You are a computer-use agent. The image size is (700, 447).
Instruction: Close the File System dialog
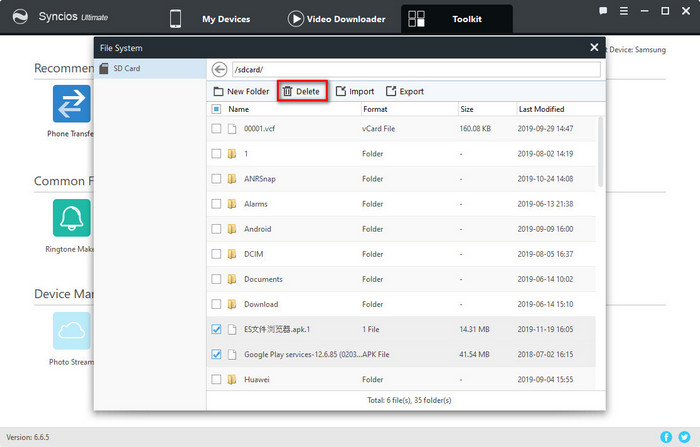[594, 47]
